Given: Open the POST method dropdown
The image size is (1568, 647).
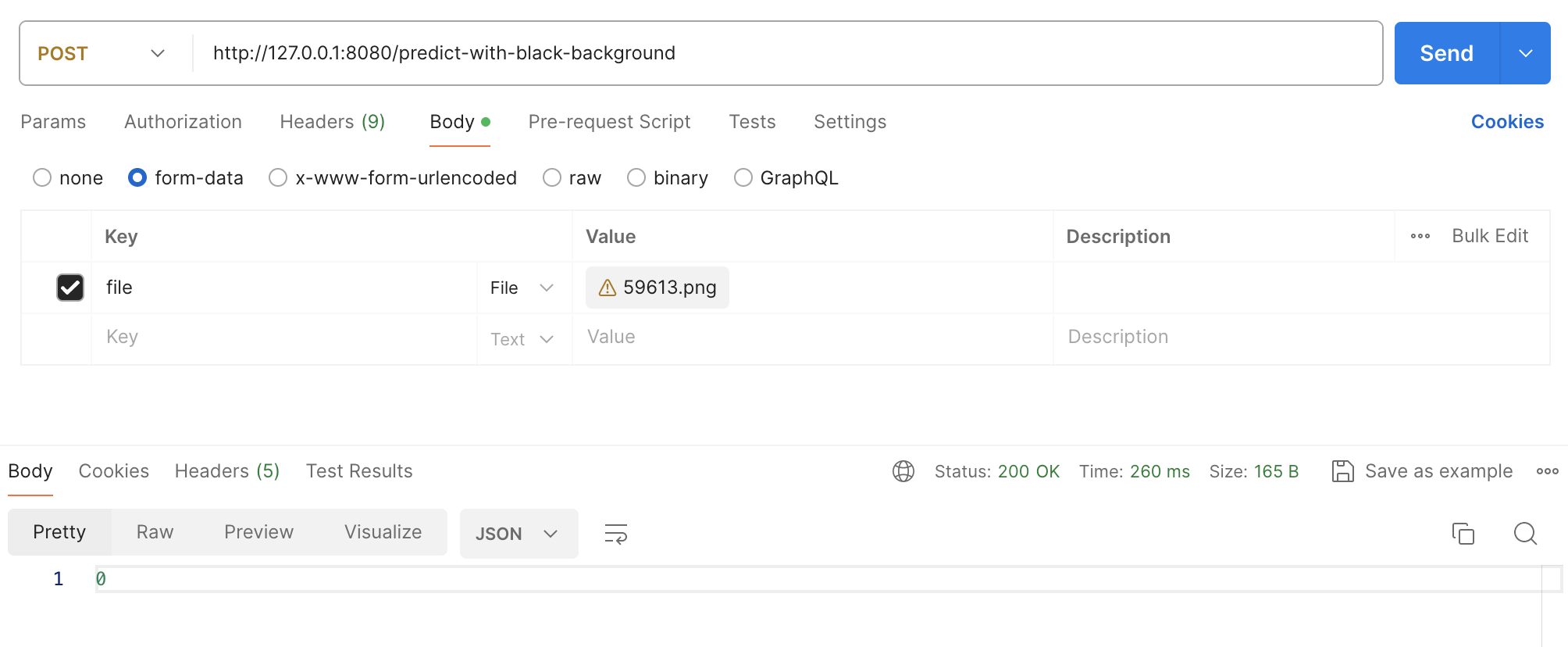Looking at the screenshot, I should (x=102, y=53).
